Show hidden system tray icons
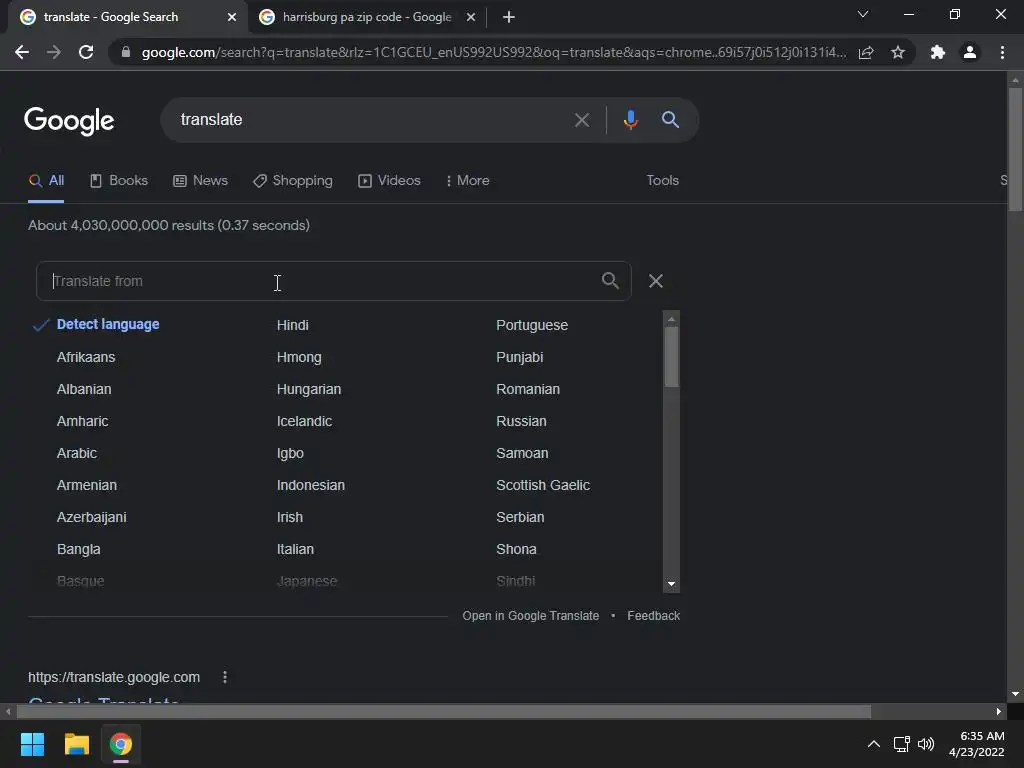This screenshot has width=1024, height=768. coord(873,744)
